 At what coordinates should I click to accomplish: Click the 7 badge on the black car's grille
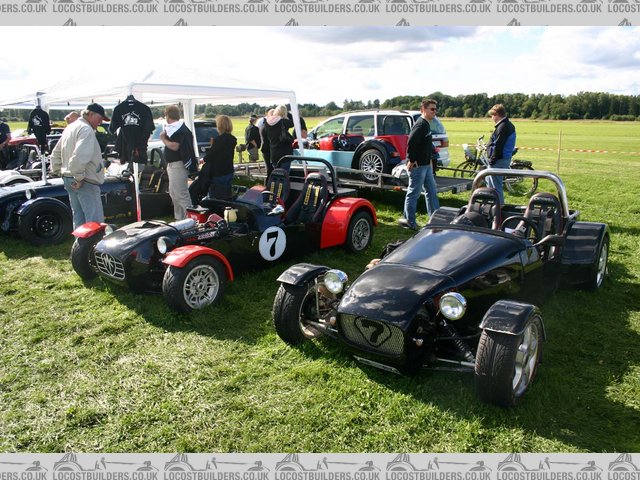point(373,331)
